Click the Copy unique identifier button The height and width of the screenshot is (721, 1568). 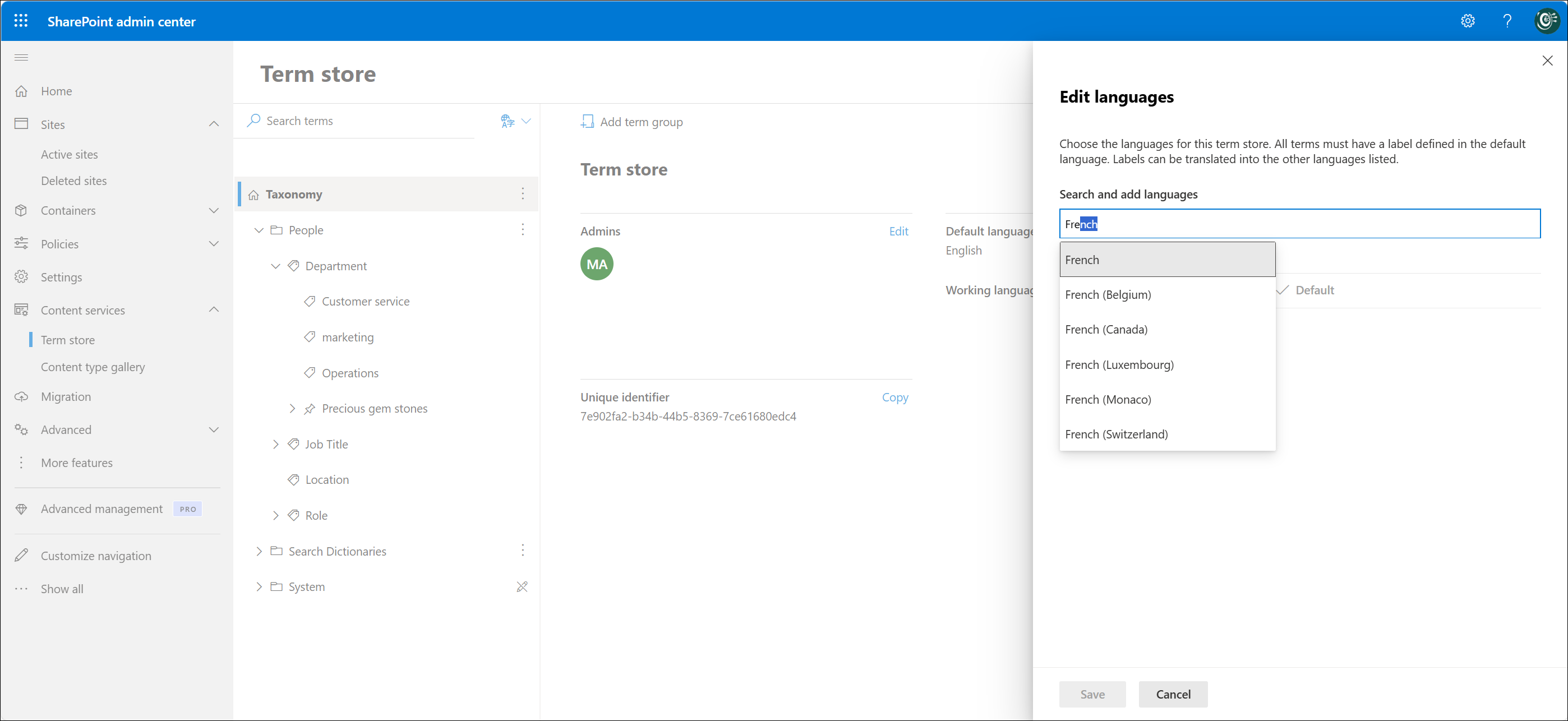point(895,397)
